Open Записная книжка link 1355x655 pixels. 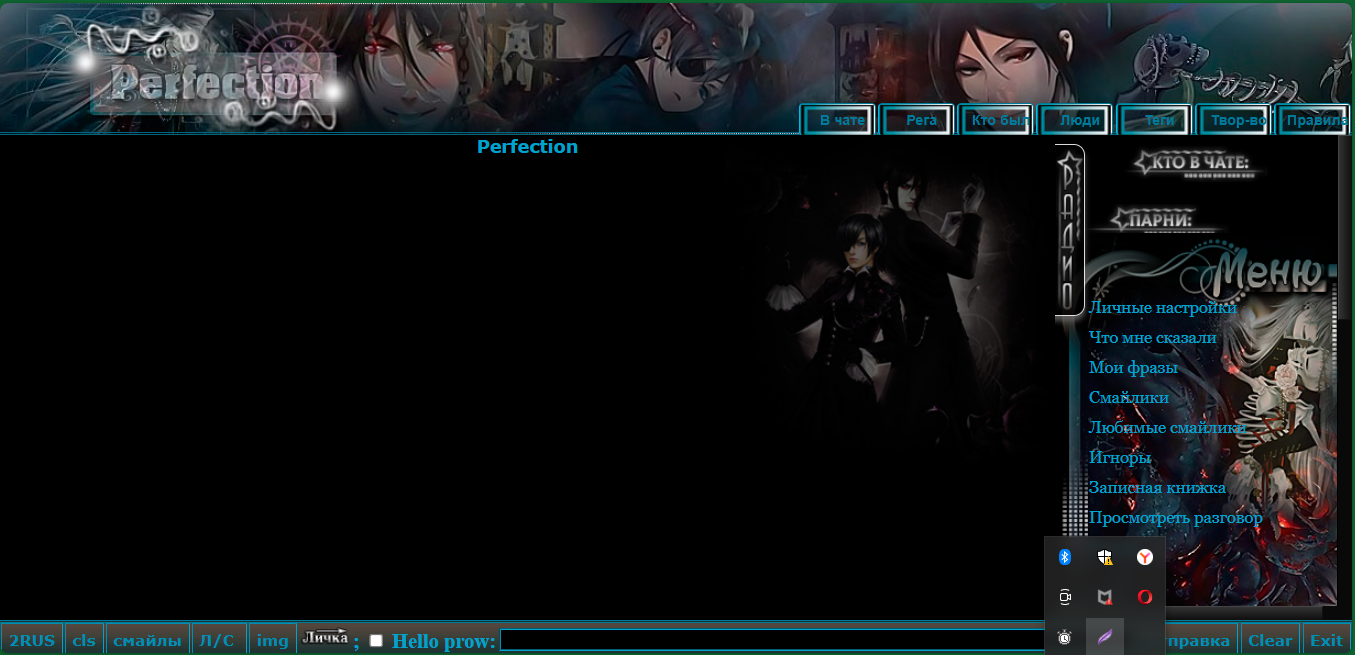[1157, 488]
